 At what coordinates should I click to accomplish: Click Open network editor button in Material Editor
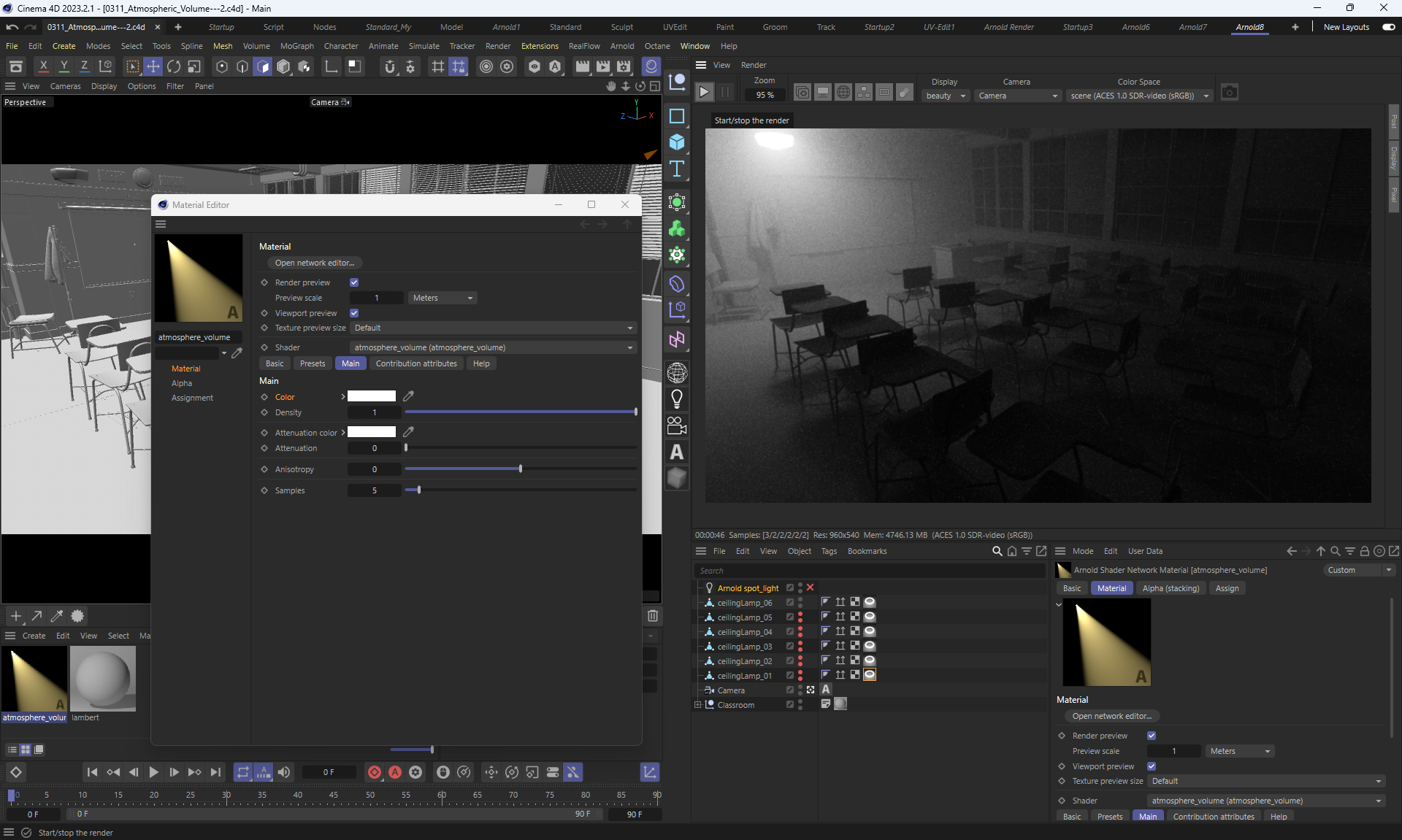tap(315, 263)
